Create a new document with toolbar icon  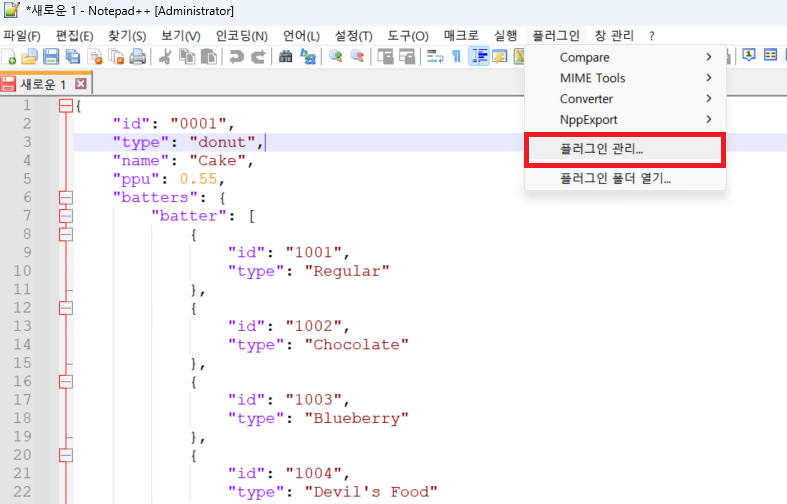[x=9, y=56]
